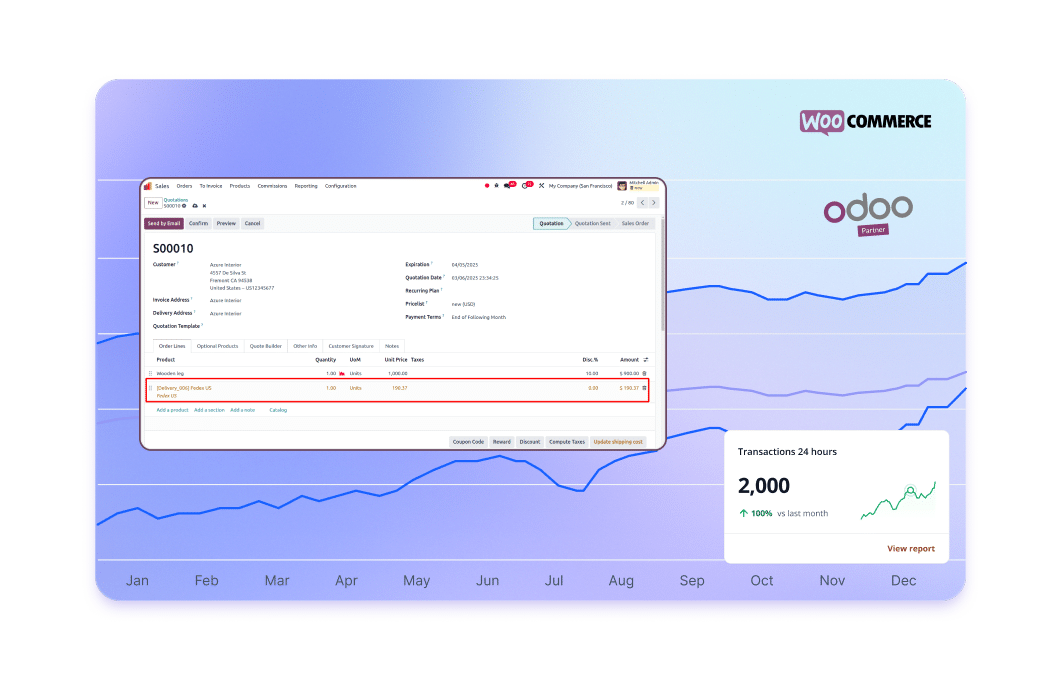Click the New button
Image resolution: width=1061 pixels, height=679 pixels.
(x=153, y=202)
